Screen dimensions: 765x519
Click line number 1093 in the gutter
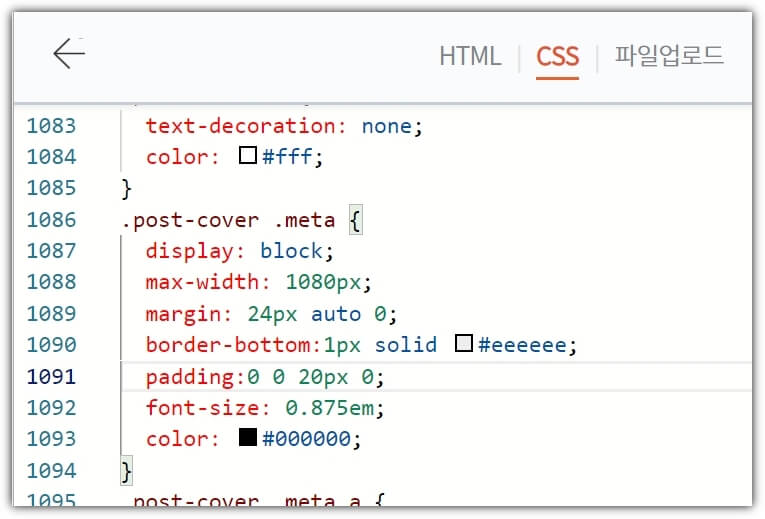(51, 439)
